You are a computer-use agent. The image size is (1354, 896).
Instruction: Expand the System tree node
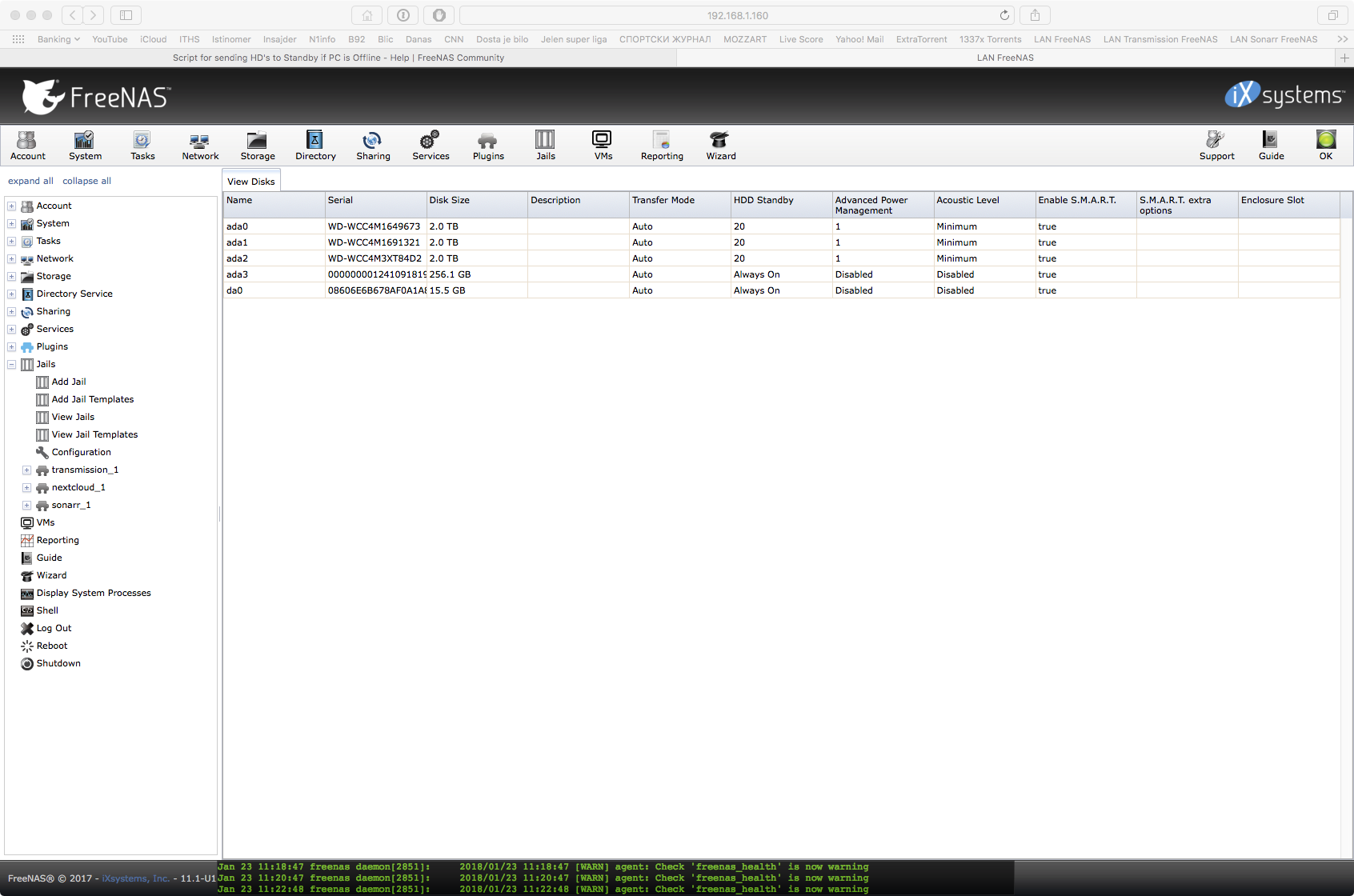coord(12,223)
